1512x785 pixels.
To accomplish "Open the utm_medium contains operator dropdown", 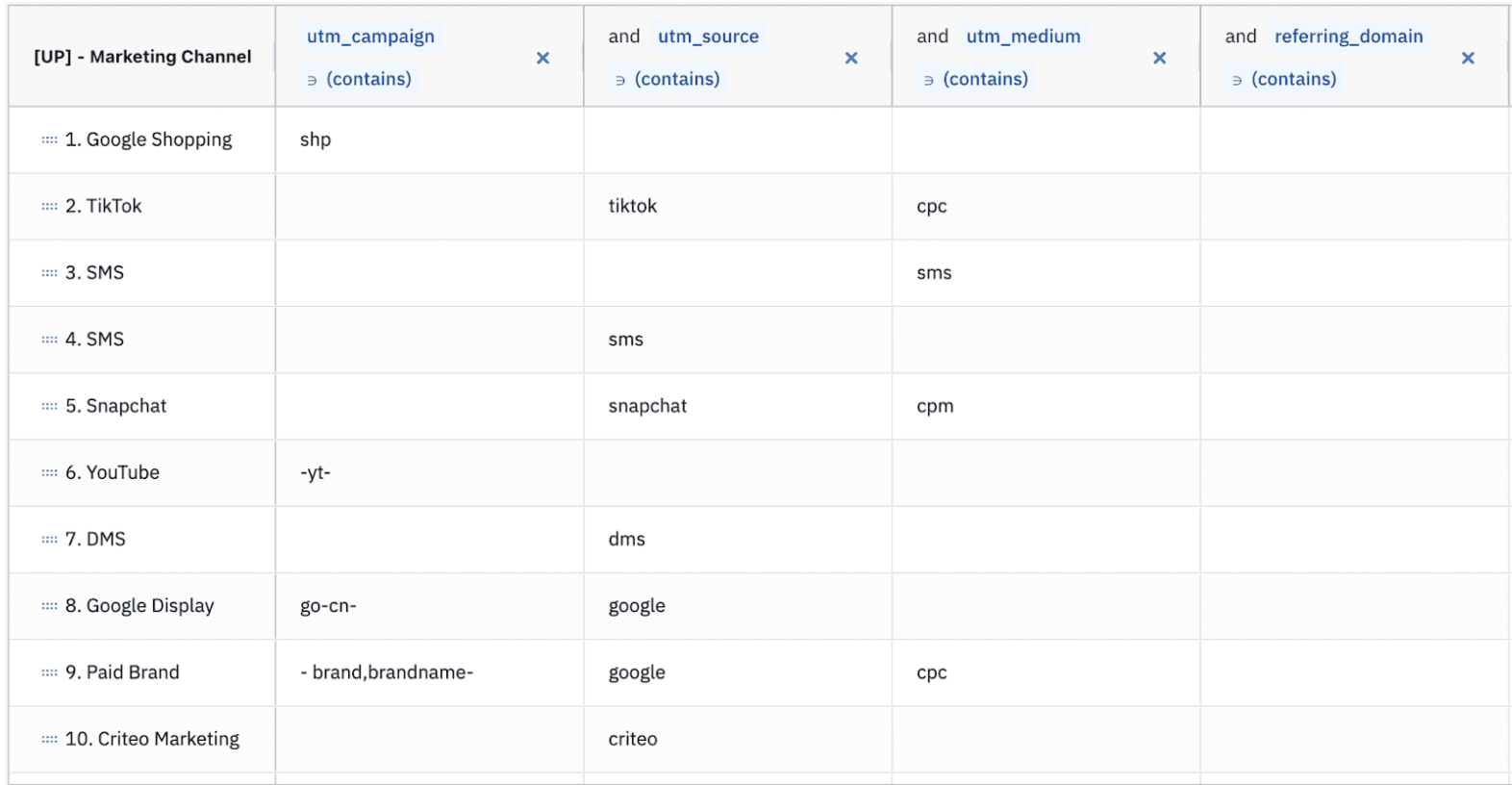I will [976, 79].
